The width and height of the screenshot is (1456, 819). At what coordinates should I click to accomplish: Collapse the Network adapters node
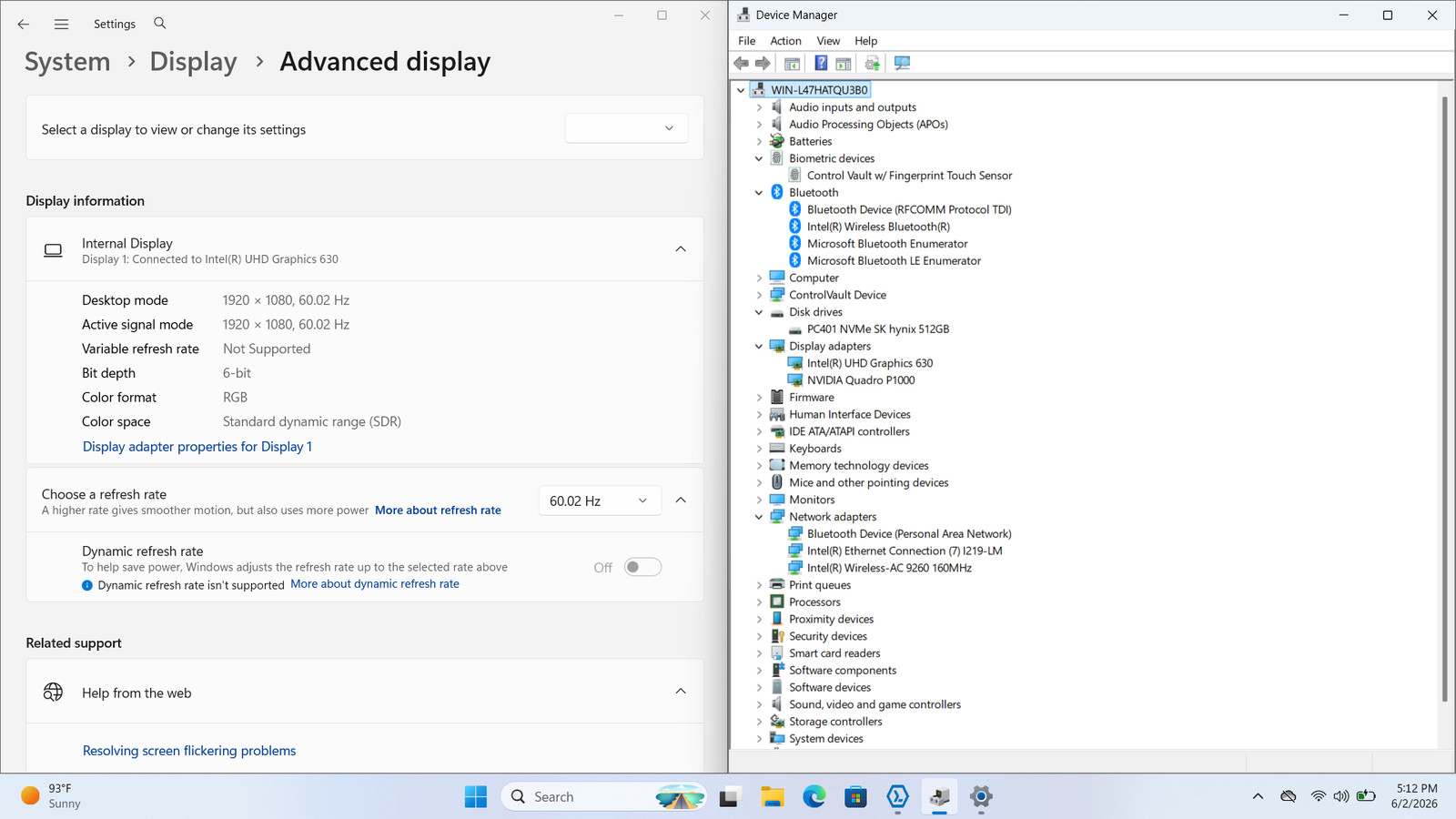coord(759,517)
